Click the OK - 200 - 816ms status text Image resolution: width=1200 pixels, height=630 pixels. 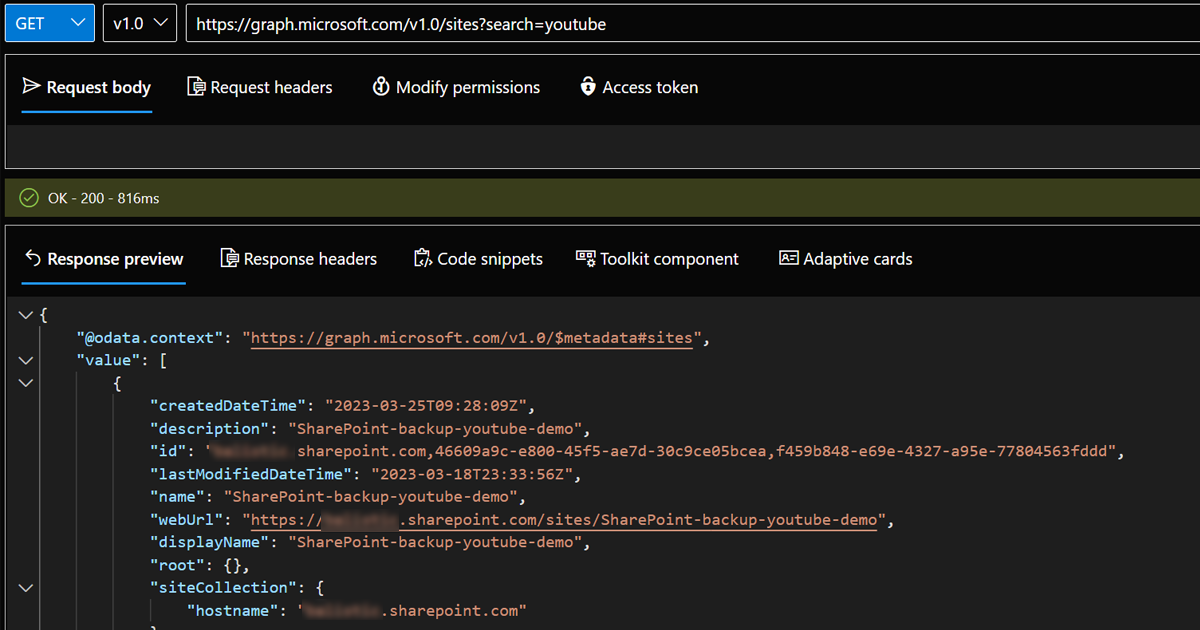pyautogui.click(x=103, y=198)
